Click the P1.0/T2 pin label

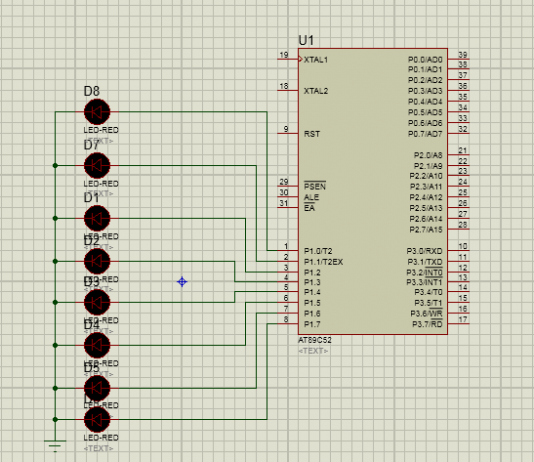click(318, 251)
